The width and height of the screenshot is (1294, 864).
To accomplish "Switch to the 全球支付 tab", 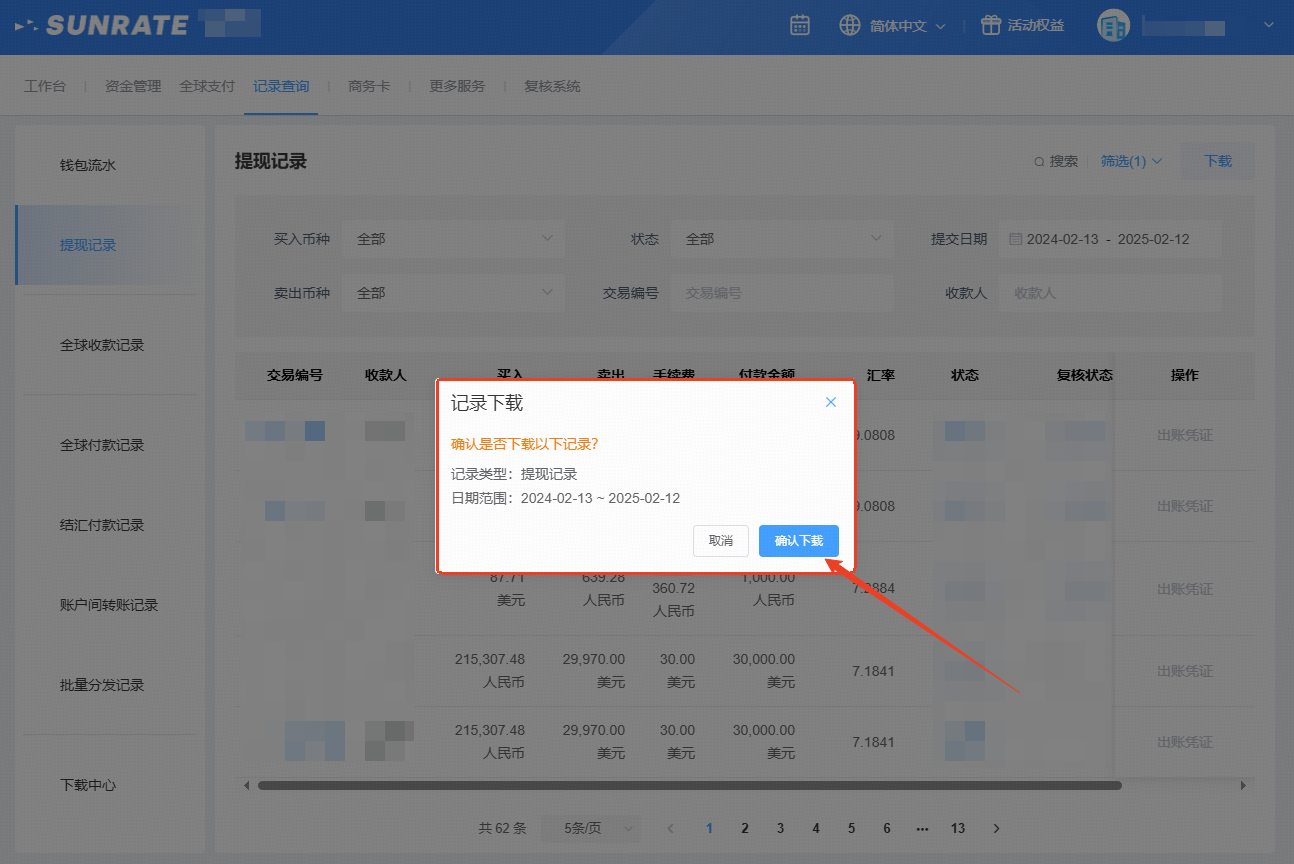I will point(207,86).
